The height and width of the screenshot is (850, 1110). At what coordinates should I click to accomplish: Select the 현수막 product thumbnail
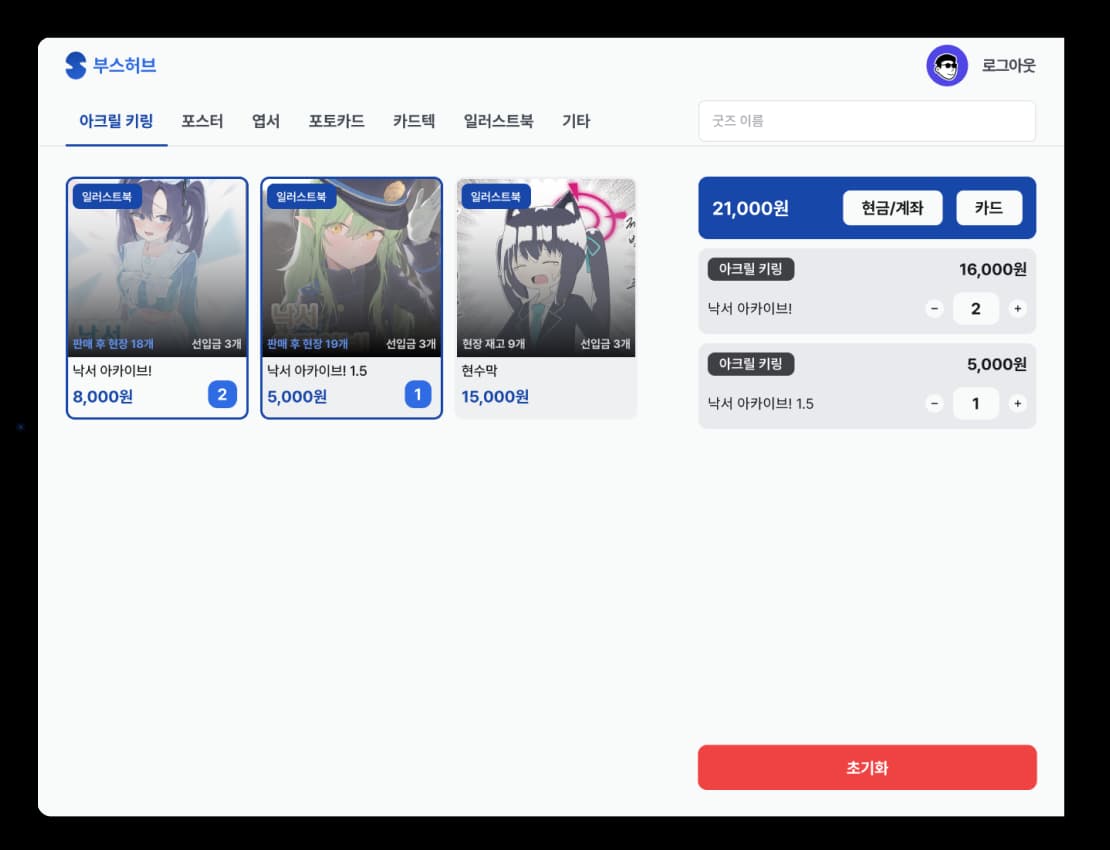click(546, 268)
